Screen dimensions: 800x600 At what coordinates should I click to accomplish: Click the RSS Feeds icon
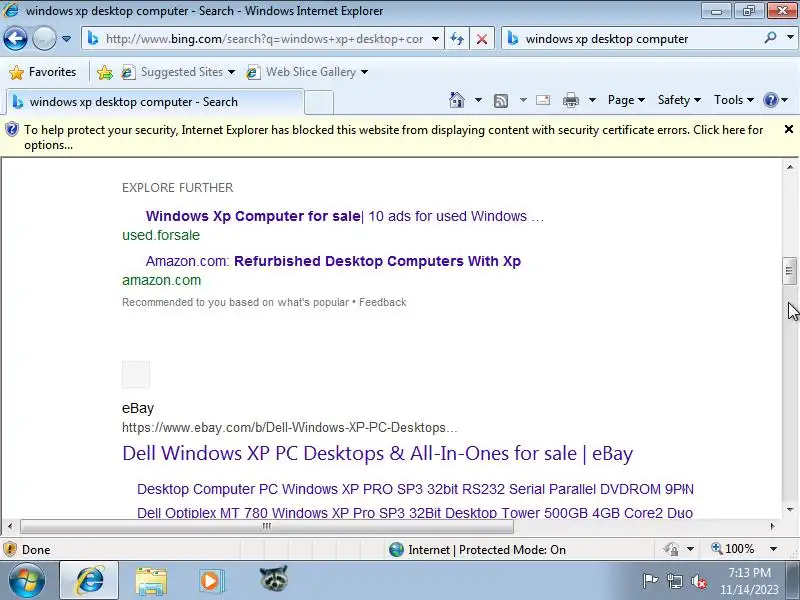[x=501, y=101]
